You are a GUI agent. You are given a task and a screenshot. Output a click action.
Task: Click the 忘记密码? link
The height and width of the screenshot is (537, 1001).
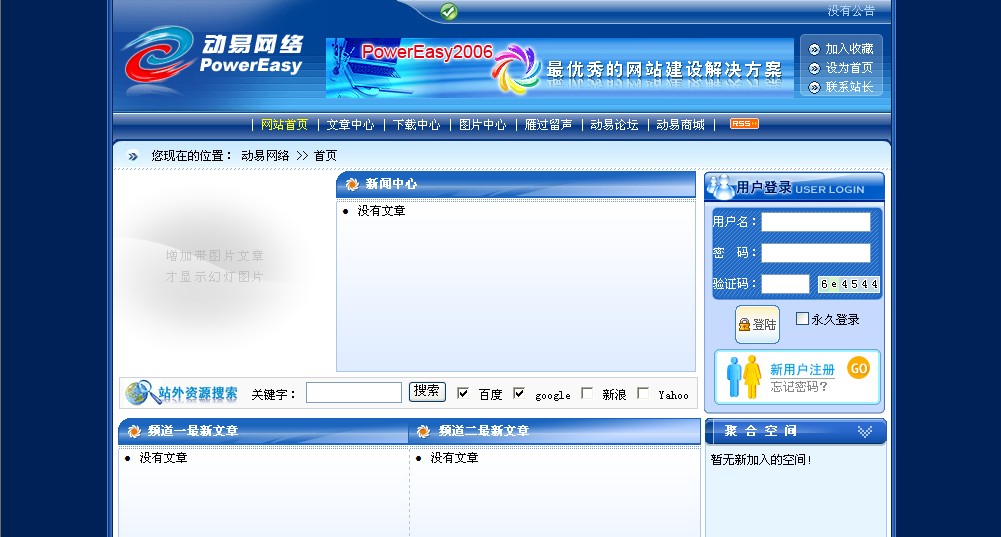(x=799, y=387)
